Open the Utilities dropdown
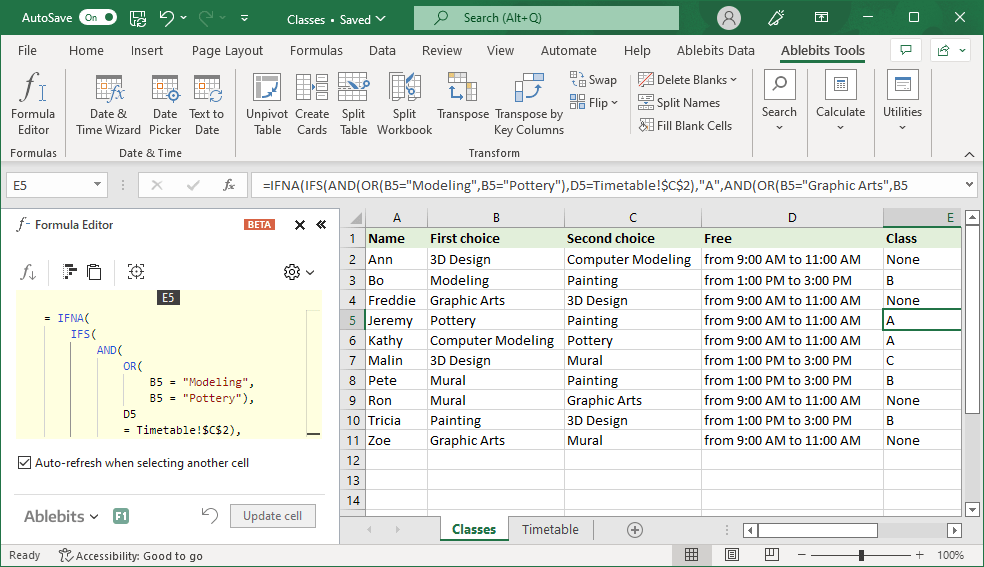The width and height of the screenshot is (984, 567). click(x=902, y=102)
